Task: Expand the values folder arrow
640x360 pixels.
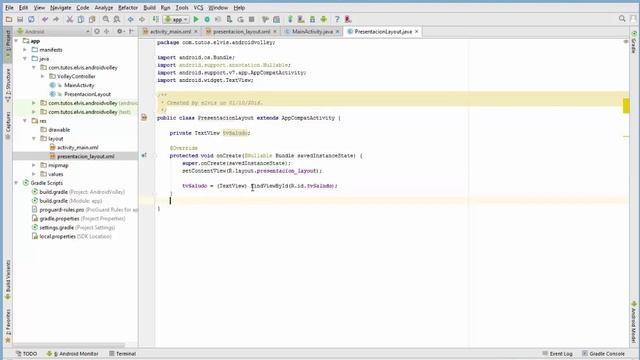Action: coord(34,174)
